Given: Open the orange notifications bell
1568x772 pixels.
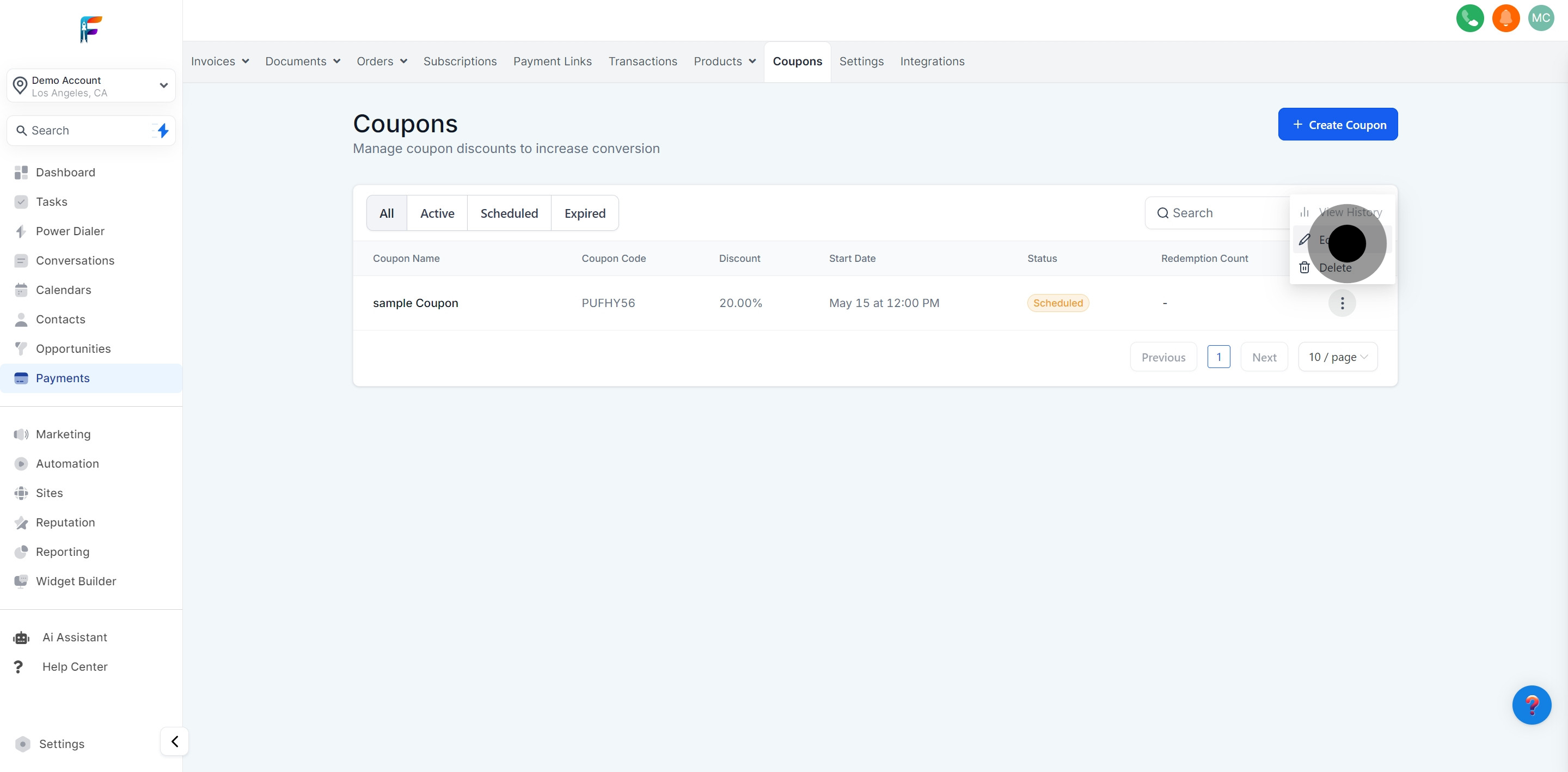Looking at the screenshot, I should [x=1505, y=19].
